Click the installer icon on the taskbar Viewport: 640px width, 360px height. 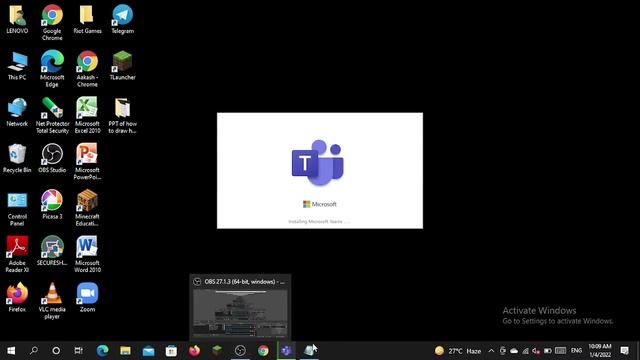(x=309, y=351)
